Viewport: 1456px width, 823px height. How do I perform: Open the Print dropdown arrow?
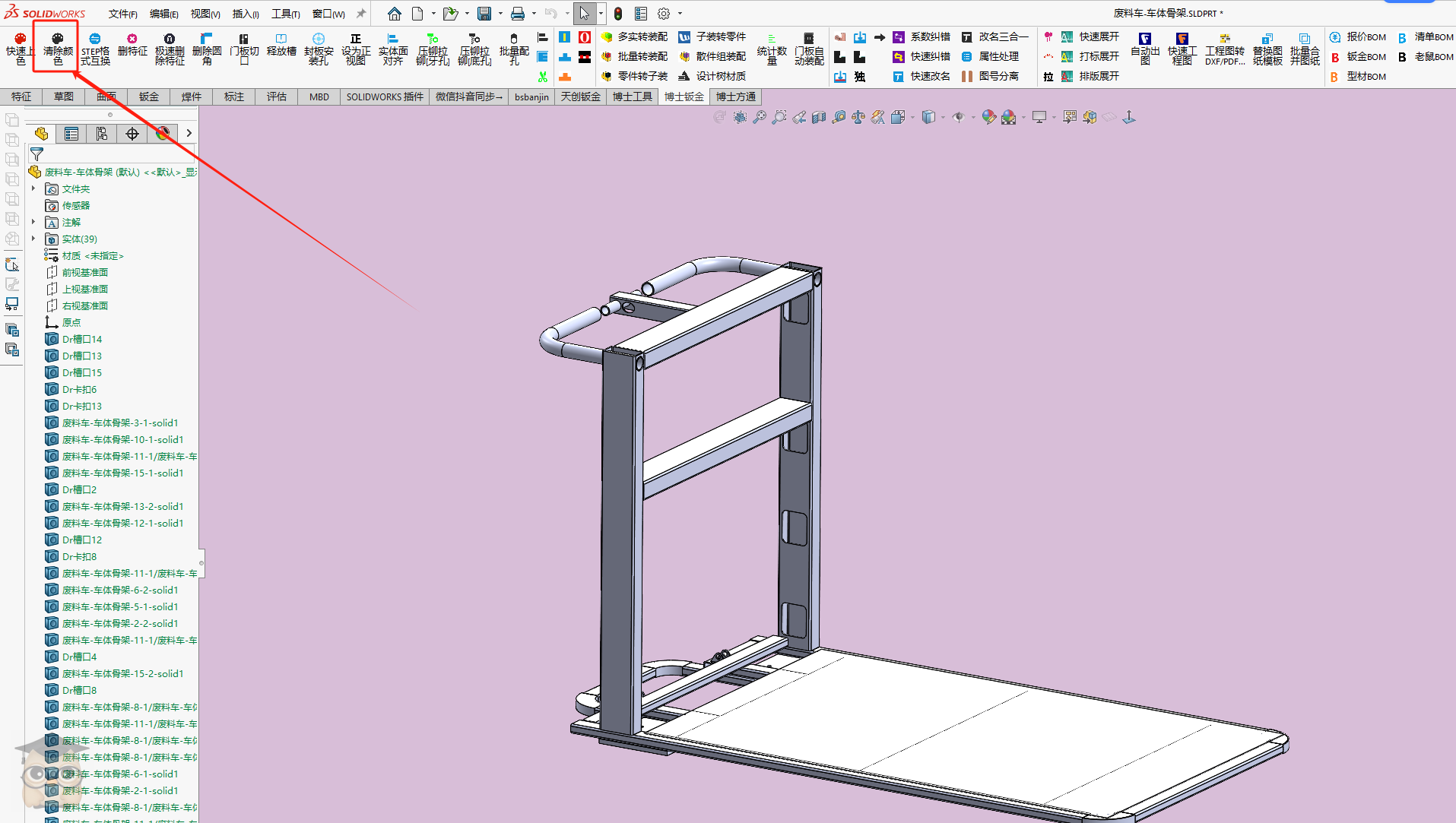coord(534,14)
